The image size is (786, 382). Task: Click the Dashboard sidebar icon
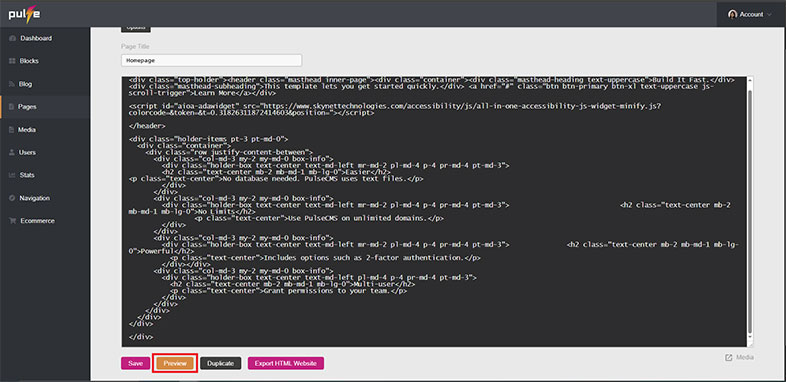13,38
